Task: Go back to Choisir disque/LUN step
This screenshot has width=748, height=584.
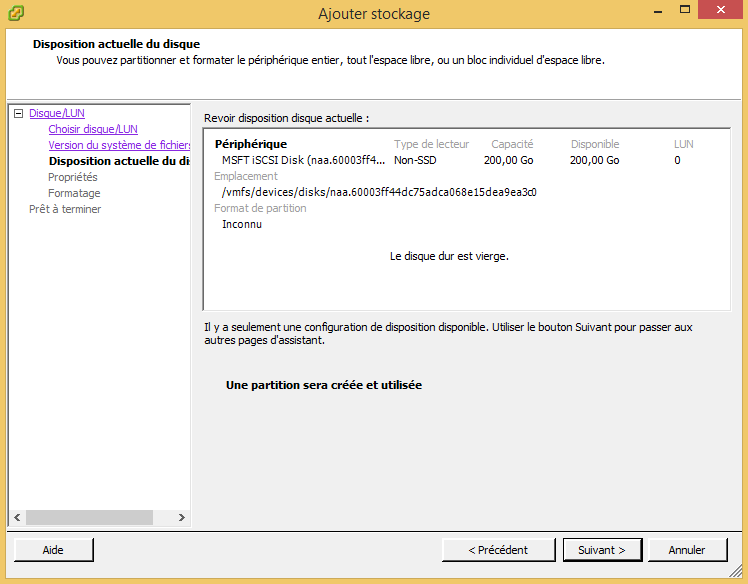Action: (92, 129)
